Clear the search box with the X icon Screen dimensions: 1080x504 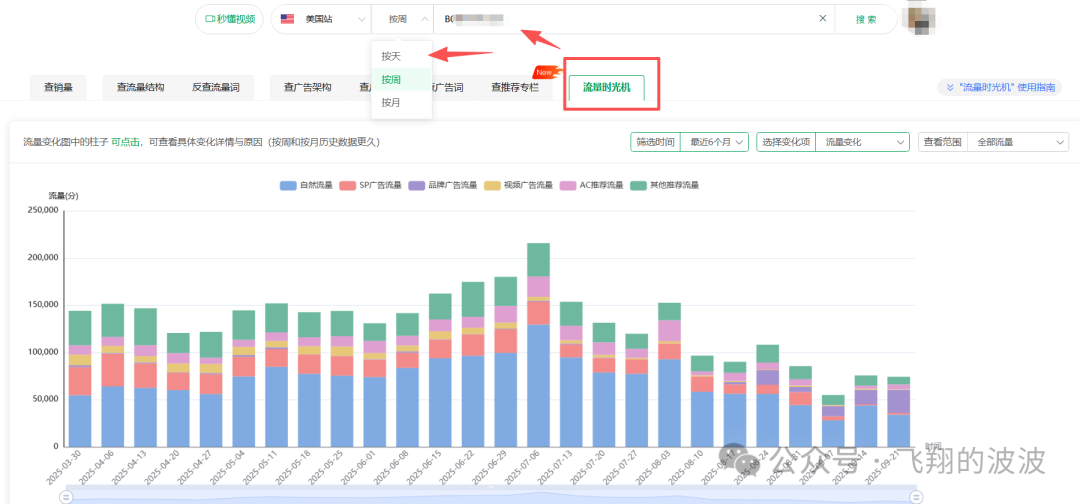823,18
